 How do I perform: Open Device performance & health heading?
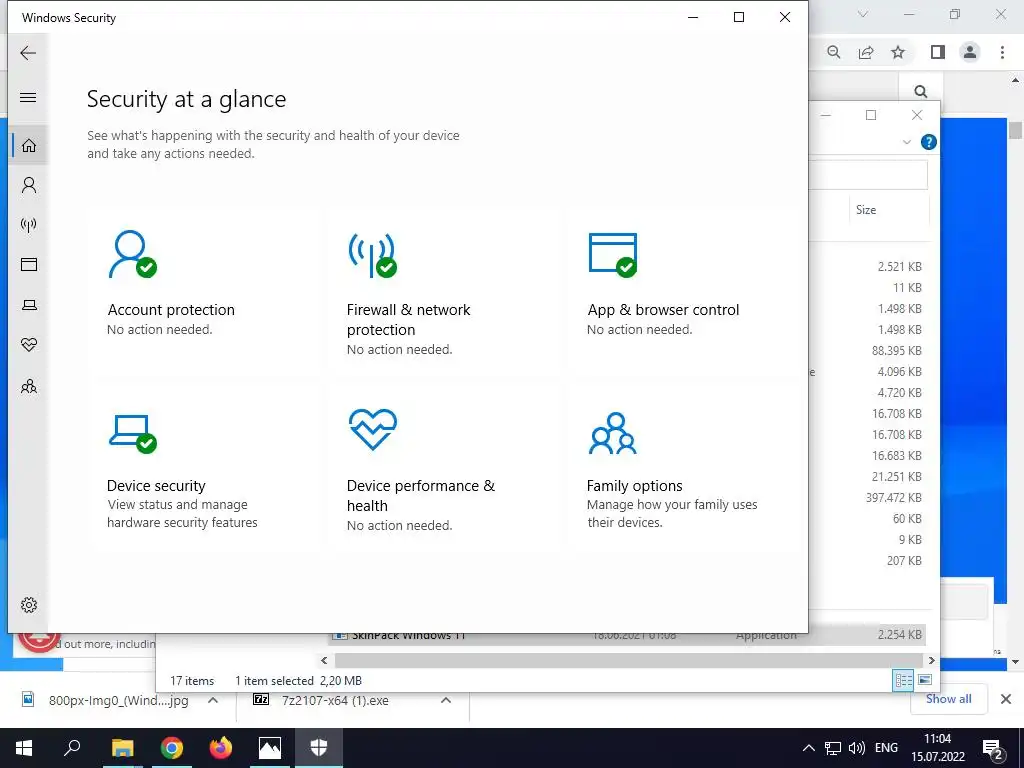421,496
